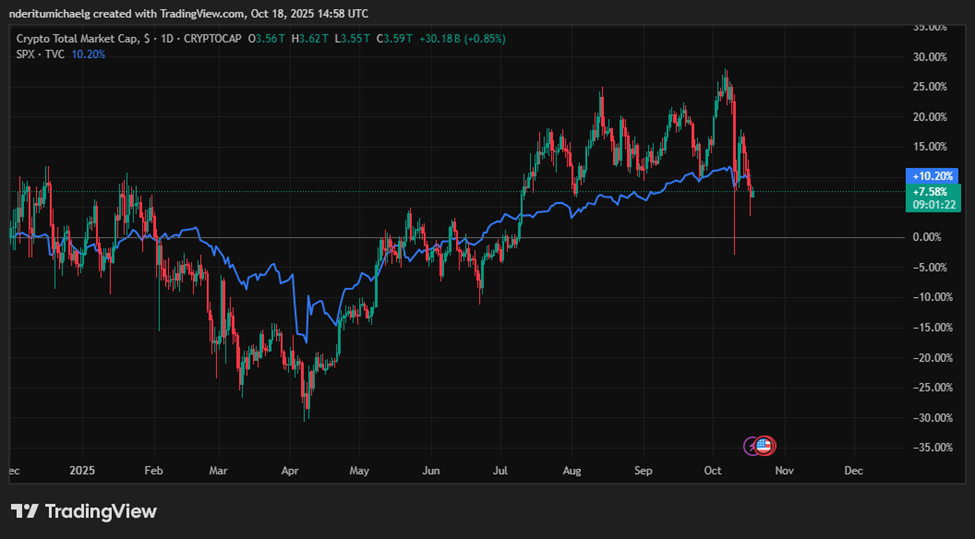Click the CRYPTOCAP source label
The width and height of the screenshot is (975, 539).
(212, 39)
